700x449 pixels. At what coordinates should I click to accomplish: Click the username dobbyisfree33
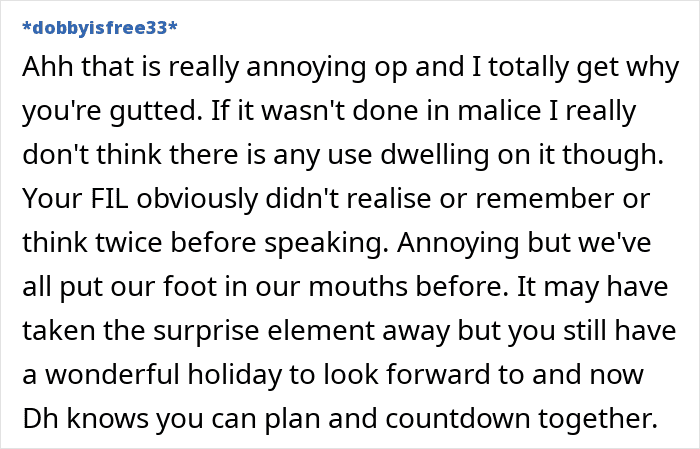point(99,26)
